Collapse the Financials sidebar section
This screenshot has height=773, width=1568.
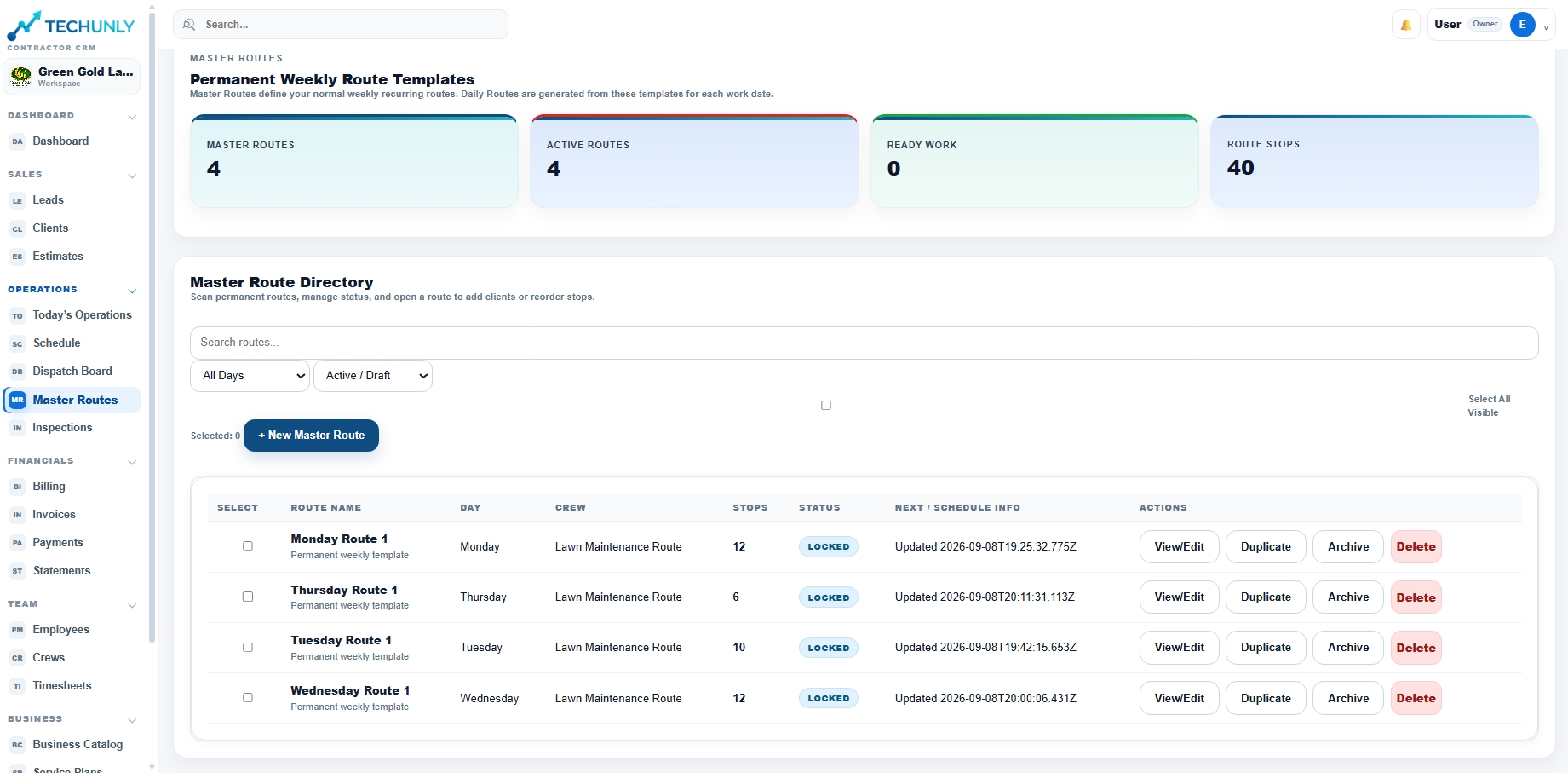[132, 462]
